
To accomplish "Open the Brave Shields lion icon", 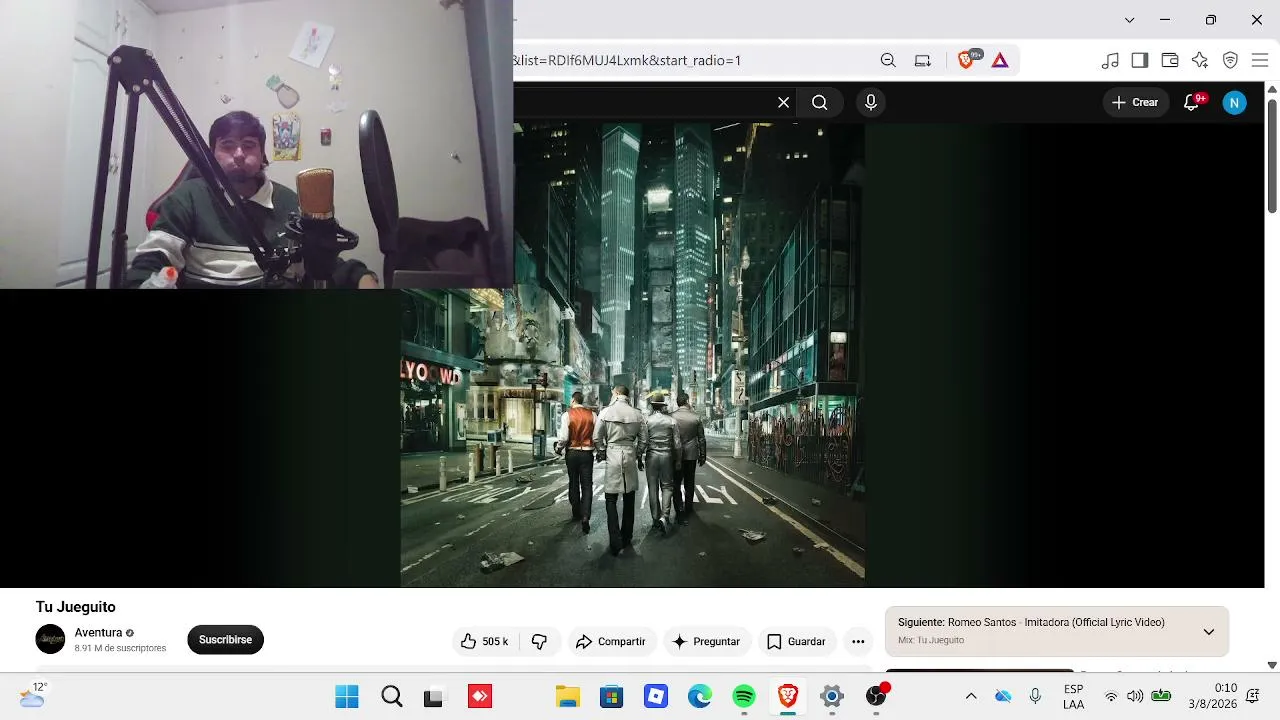I will coord(967,60).
